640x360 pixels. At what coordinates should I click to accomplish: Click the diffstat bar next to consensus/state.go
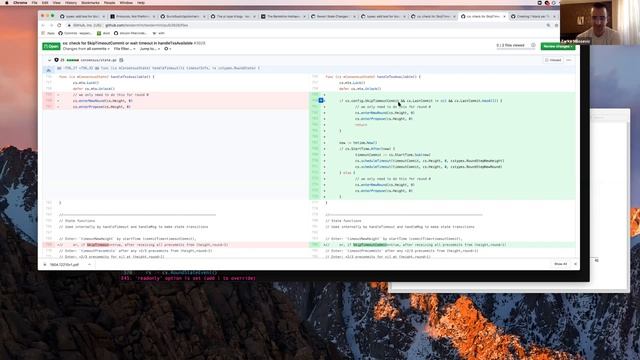(73, 60)
